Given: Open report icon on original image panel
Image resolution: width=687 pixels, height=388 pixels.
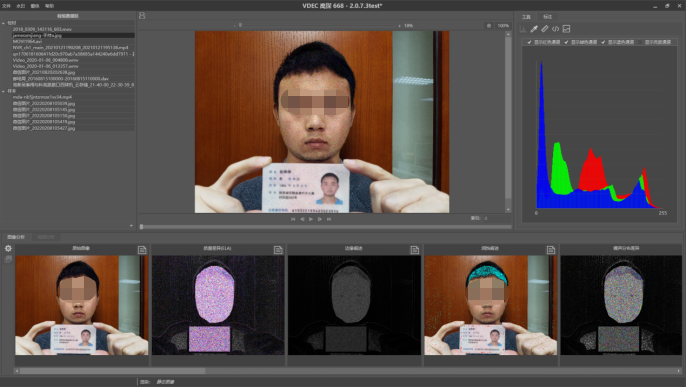Looking at the screenshot, I should [x=142, y=250].
